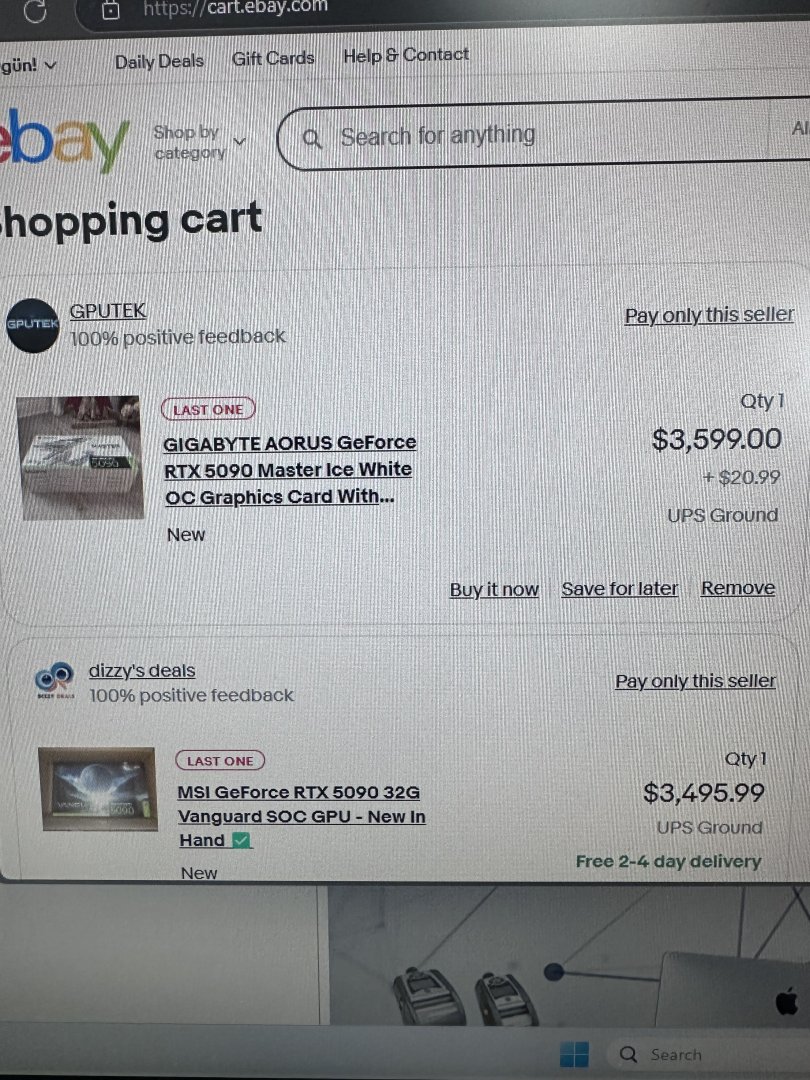810x1080 pixels.
Task: Expand the Shop by category dropdown
Action: (198, 142)
